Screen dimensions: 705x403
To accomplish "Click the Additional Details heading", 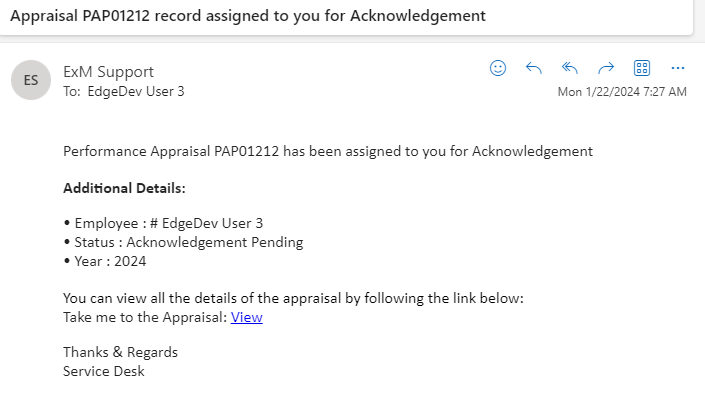I will click(x=124, y=188).
